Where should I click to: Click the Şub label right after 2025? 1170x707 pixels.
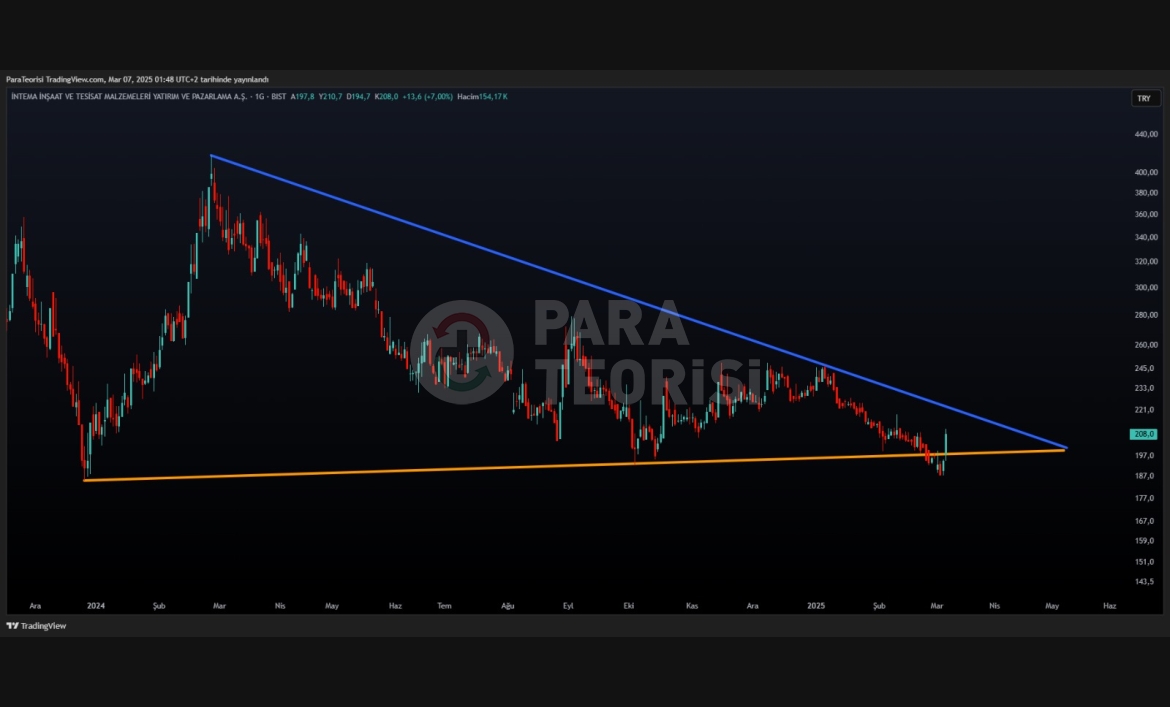(x=879, y=606)
